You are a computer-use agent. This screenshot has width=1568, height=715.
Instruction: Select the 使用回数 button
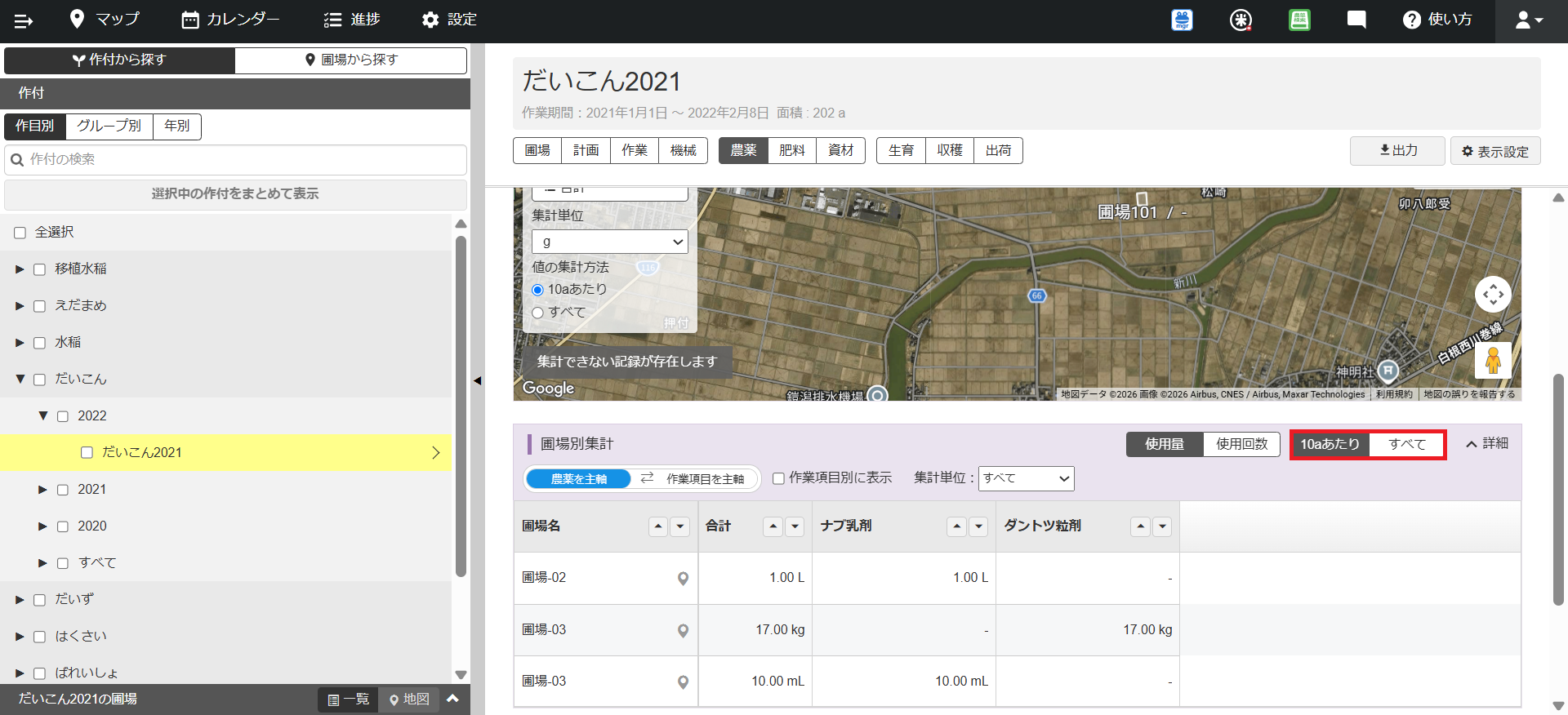[x=1241, y=444]
